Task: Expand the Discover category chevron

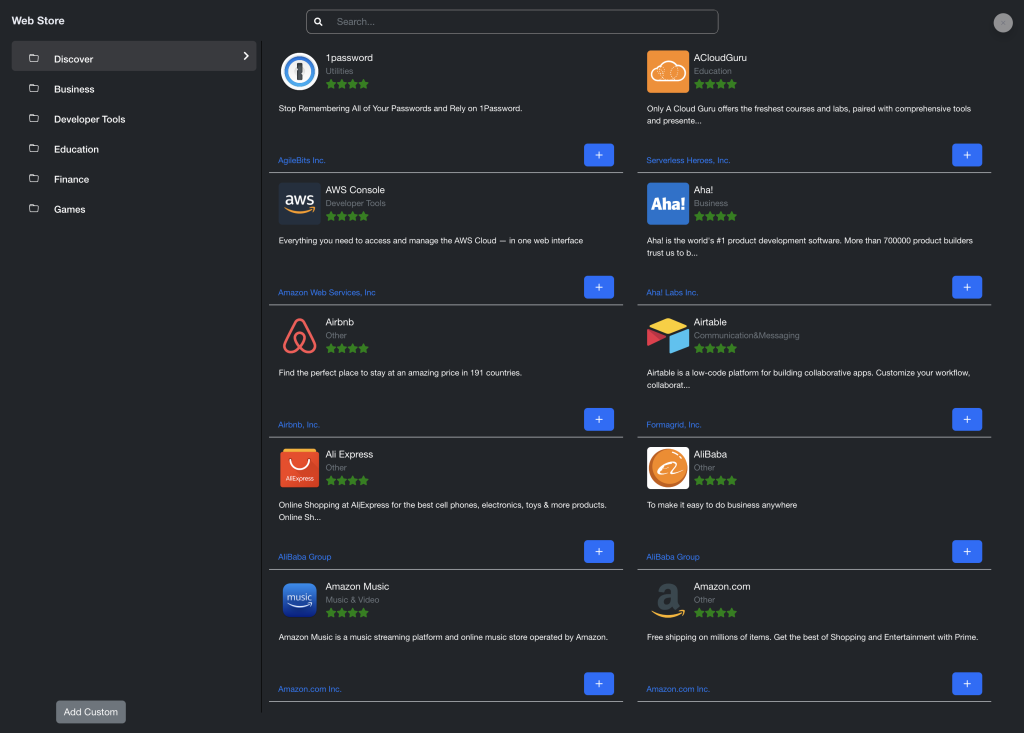Action: point(246,56)
